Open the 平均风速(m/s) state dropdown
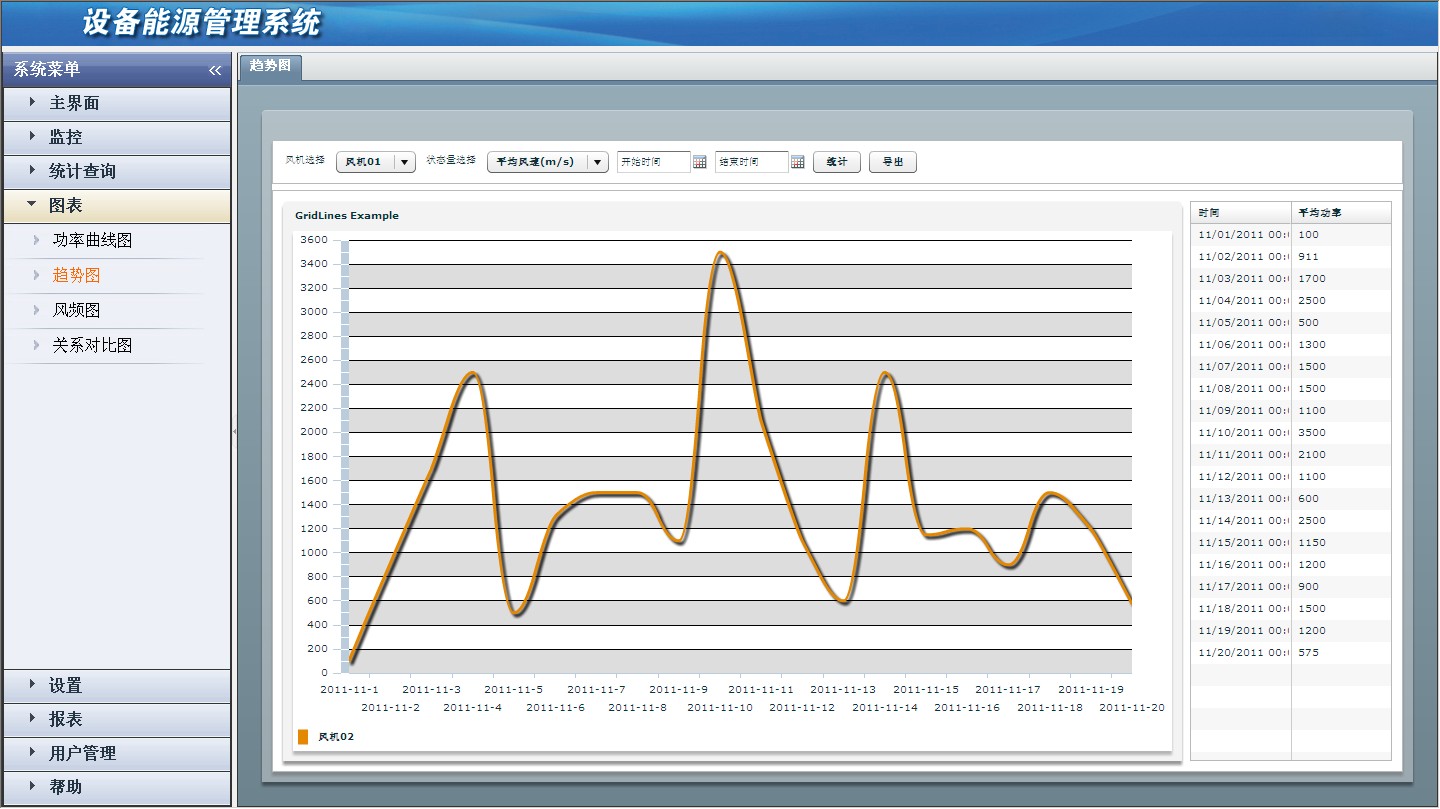 pos(597,162)
